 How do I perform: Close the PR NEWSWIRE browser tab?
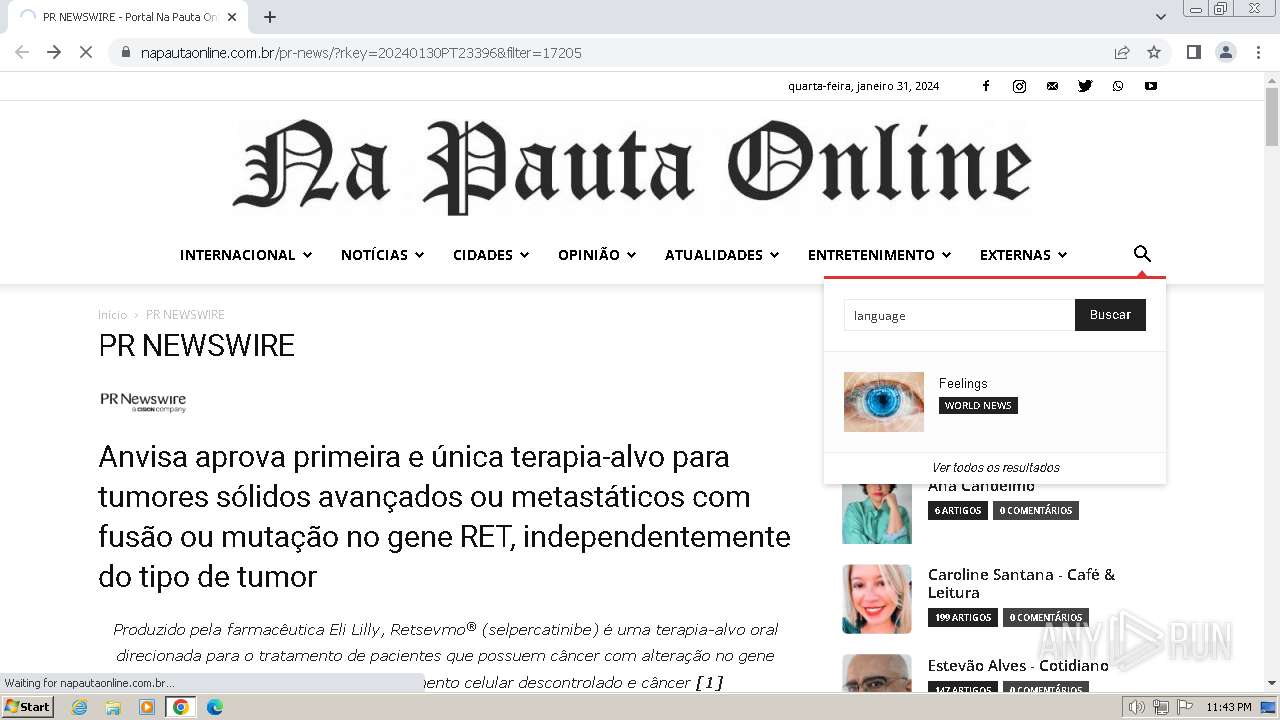232,17
